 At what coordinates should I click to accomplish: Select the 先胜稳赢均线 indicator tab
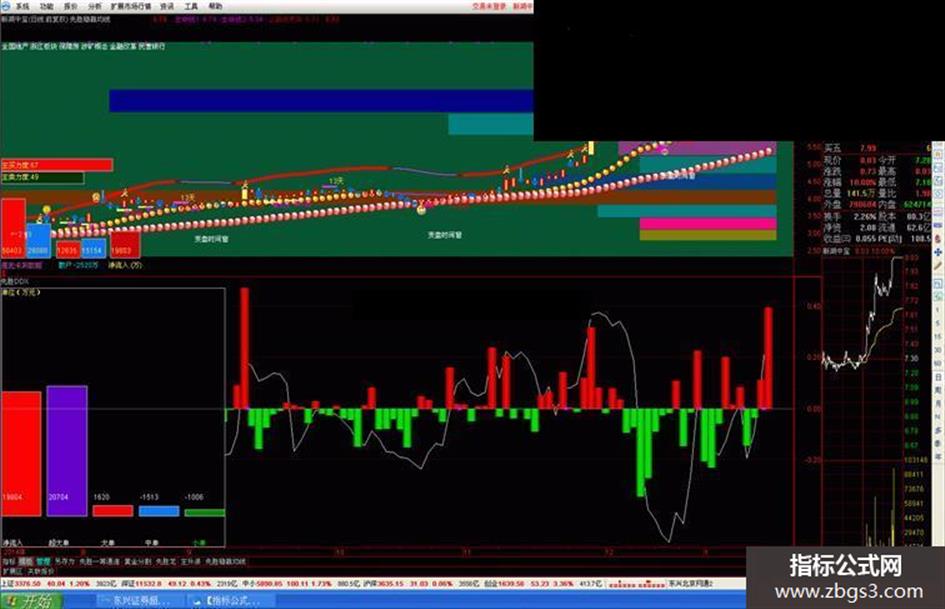225,561
